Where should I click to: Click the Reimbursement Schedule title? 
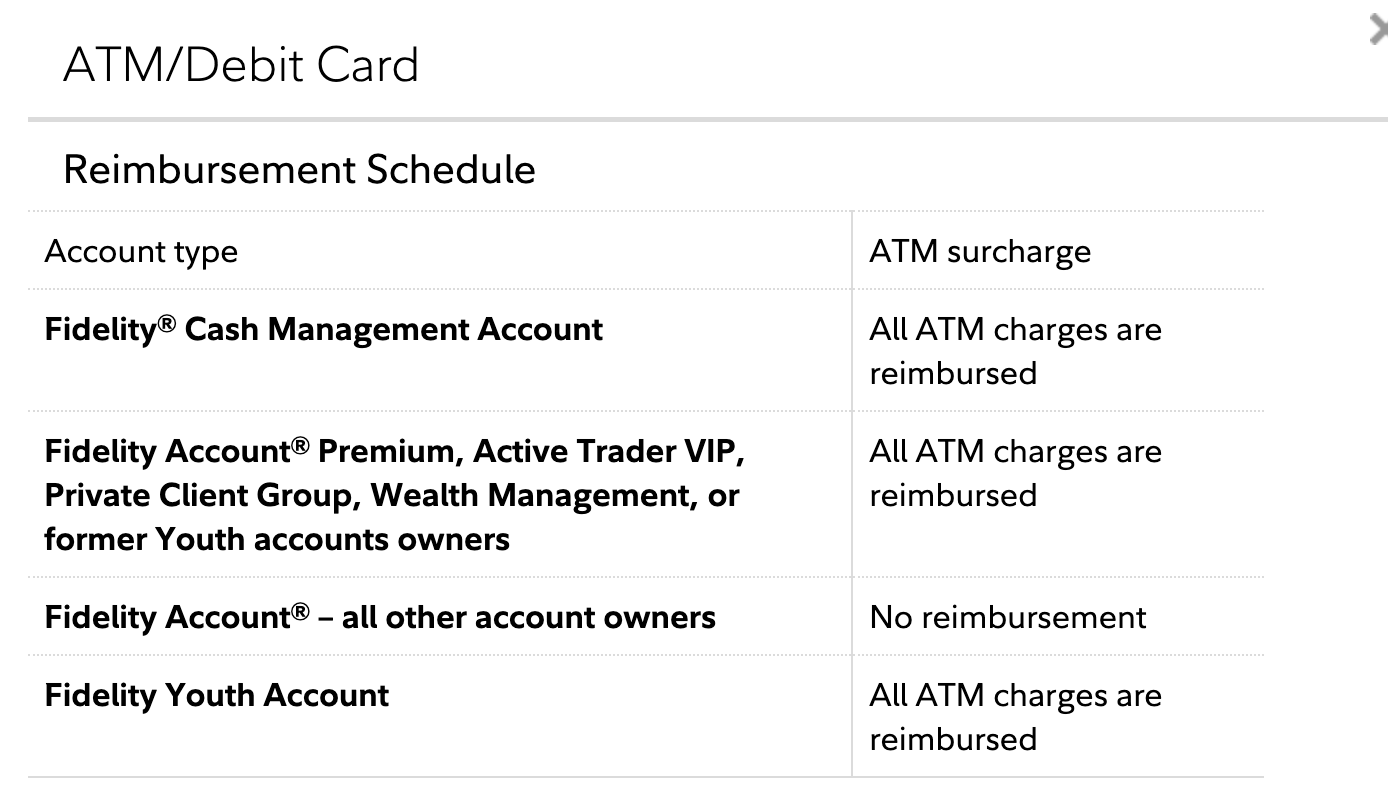click(299, 169)
